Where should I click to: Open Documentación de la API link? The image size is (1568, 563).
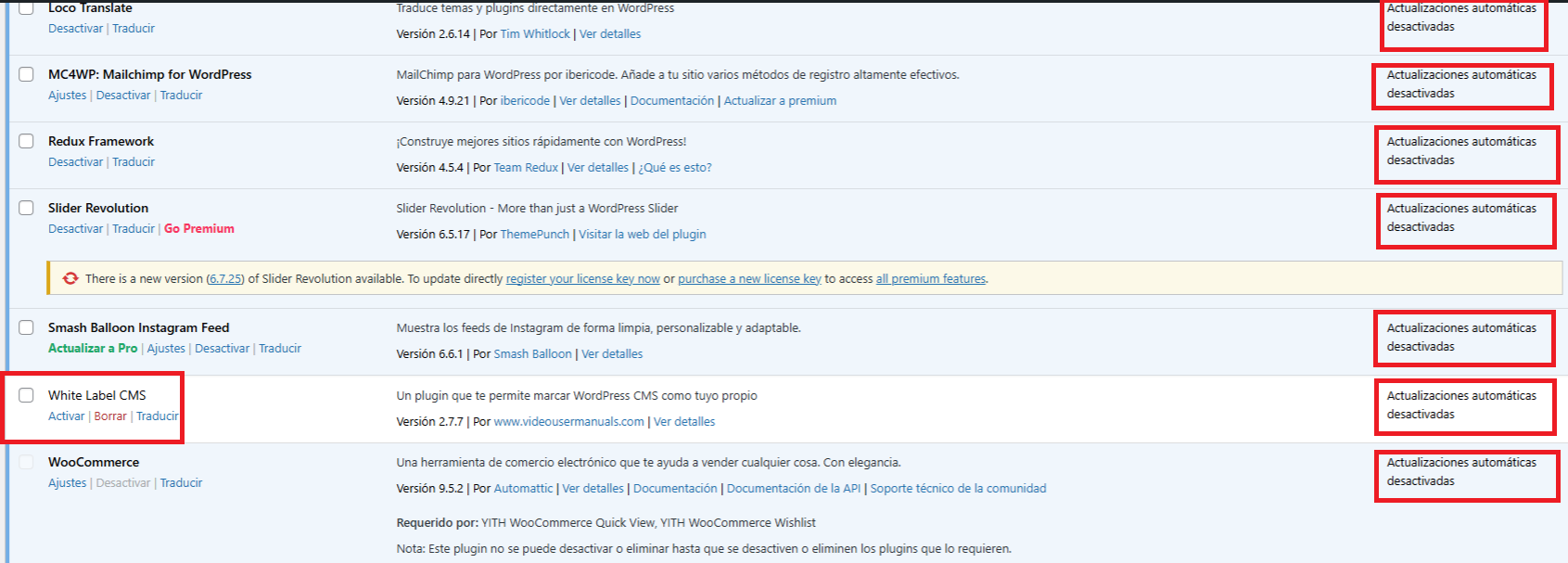pos(794,489)
